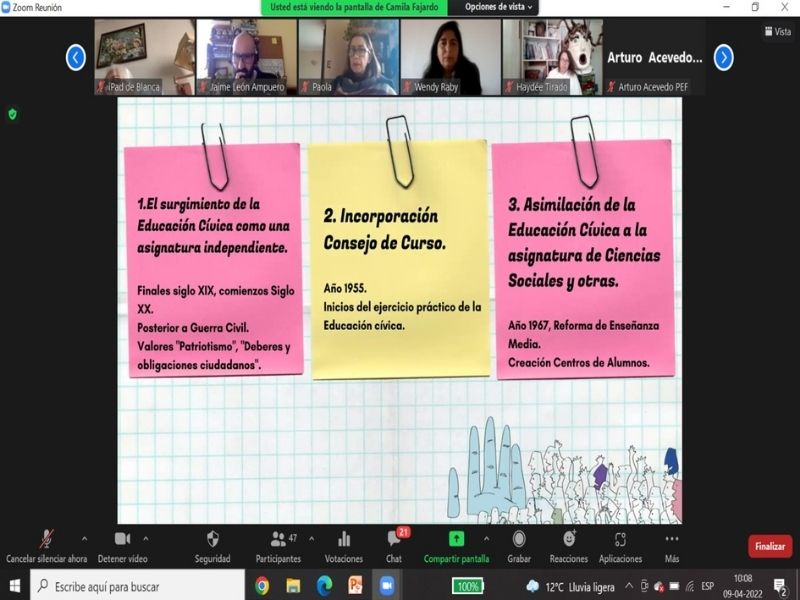Select Arturo Acevedo PEF participant tile
The width and height of the screenshot is (800, 600).
pos(655,57)
